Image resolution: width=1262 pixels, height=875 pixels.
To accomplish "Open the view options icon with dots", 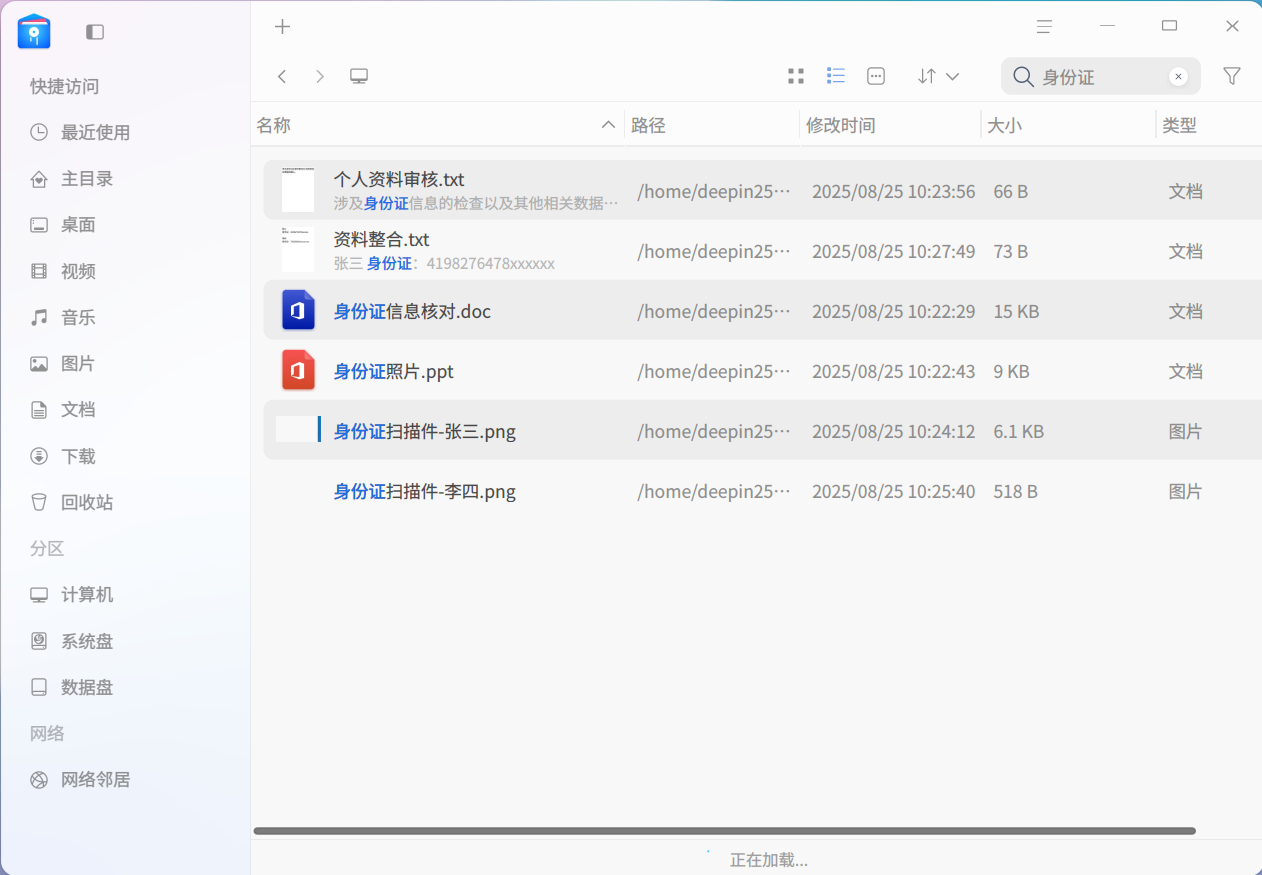I will click(x=876, y=76).
